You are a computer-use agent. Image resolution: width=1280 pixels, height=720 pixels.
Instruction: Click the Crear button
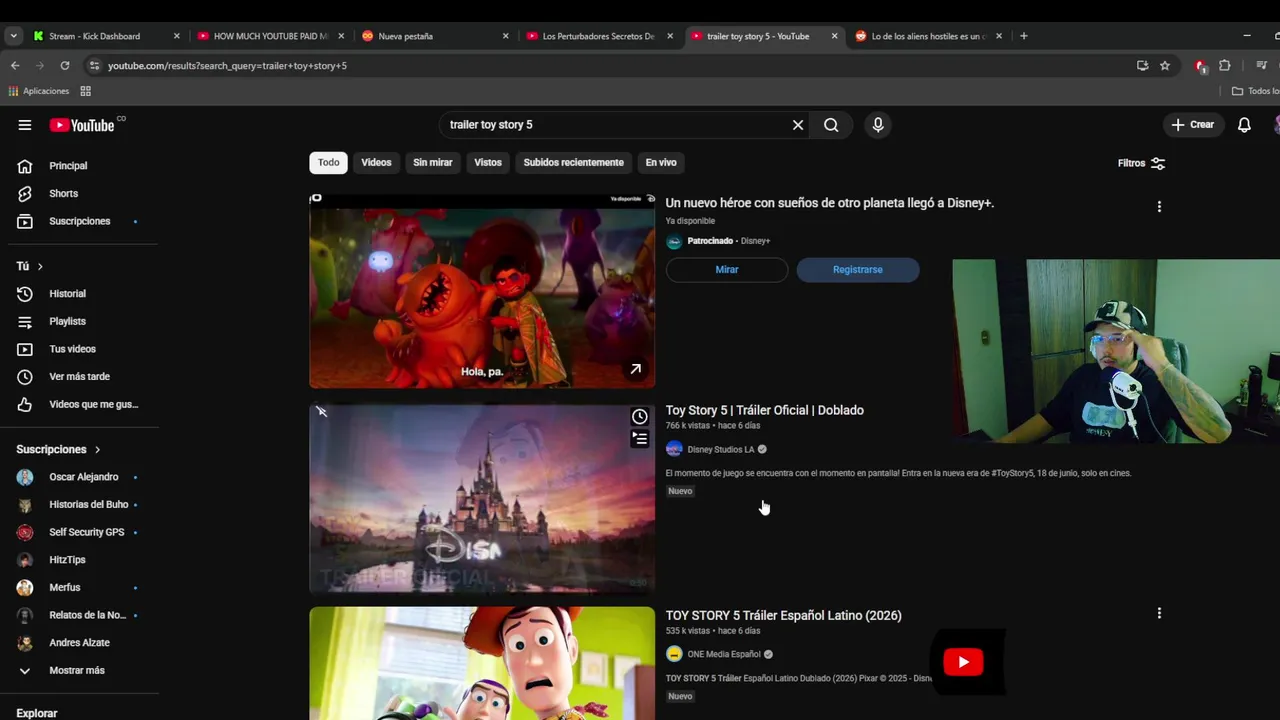(1192, 125)
